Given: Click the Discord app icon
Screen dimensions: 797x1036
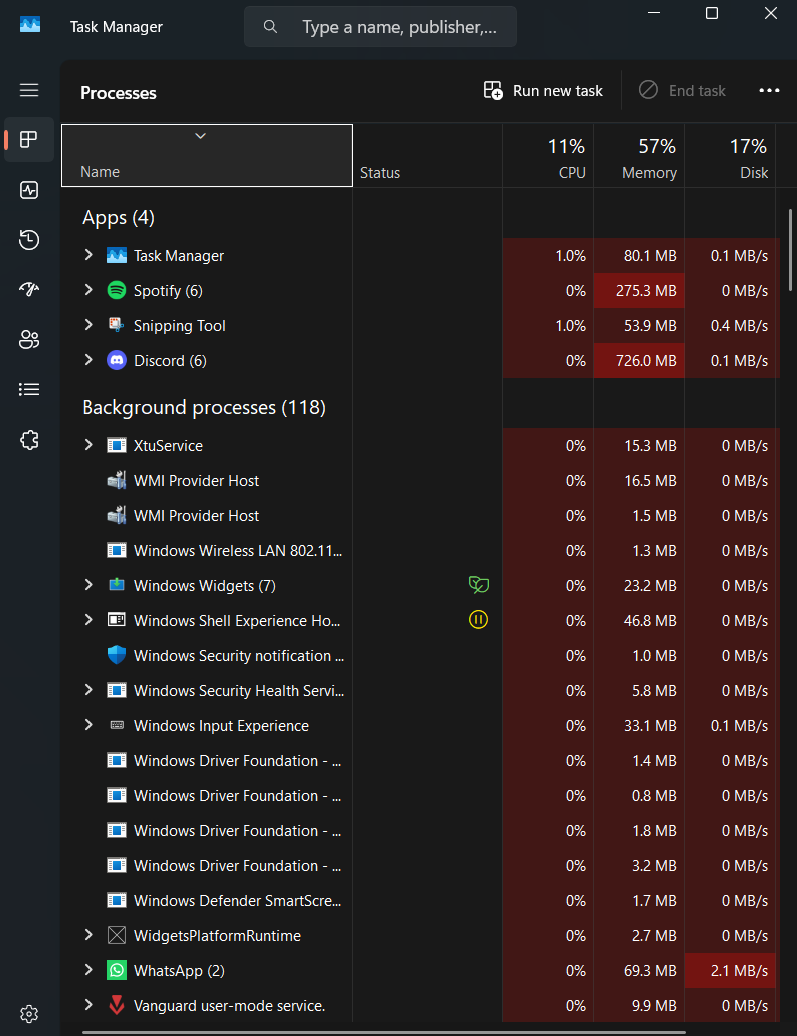Looking at the screenshot, I should point(117,360).
